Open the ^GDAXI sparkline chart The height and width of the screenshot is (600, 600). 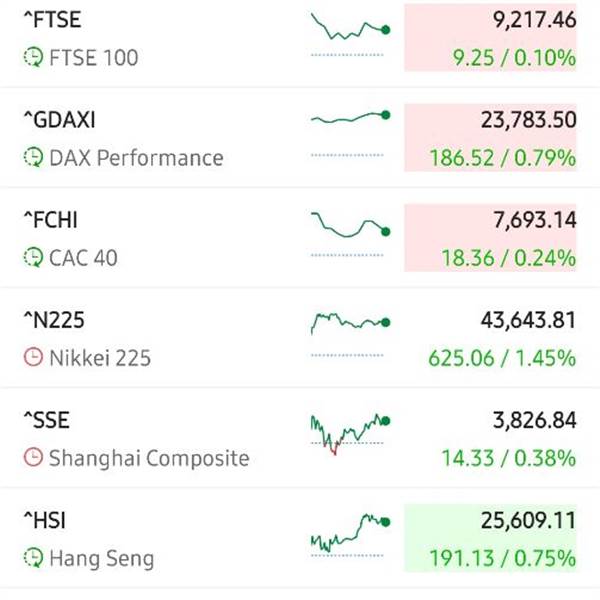click(350, 134)
